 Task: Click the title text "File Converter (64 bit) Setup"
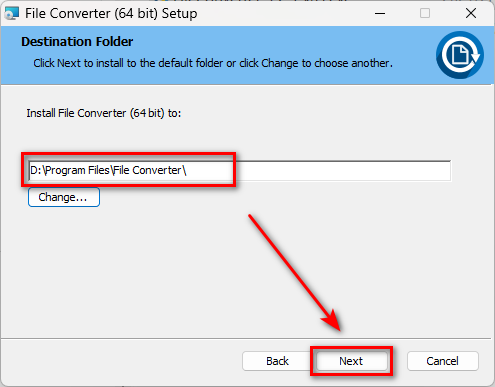111,14
